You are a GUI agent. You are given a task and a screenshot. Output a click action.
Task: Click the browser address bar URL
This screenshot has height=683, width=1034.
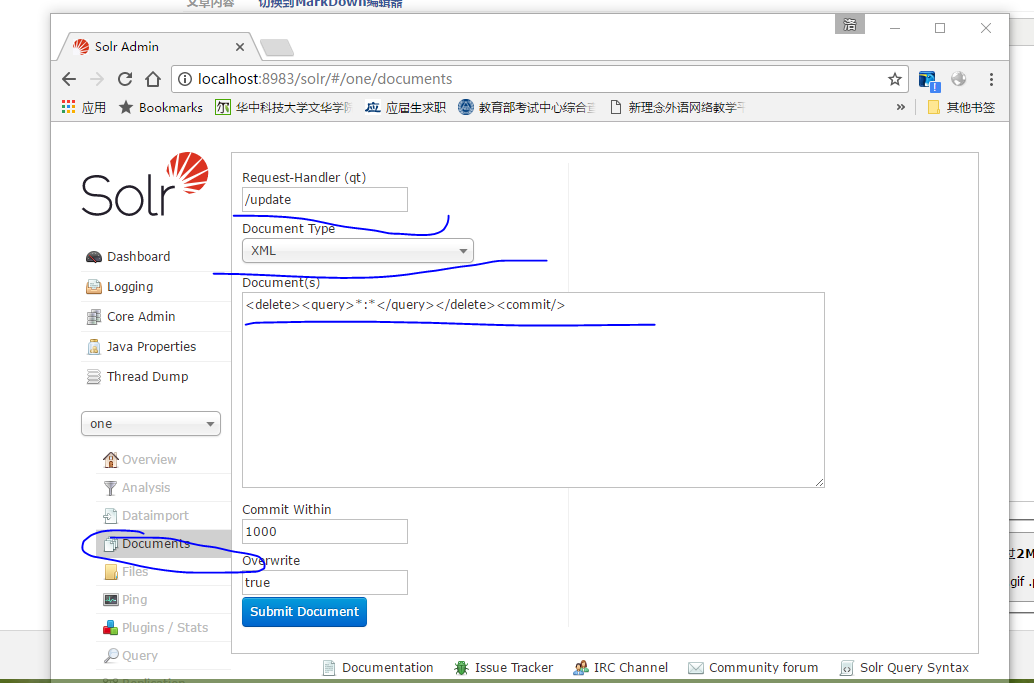click(325, 79)
